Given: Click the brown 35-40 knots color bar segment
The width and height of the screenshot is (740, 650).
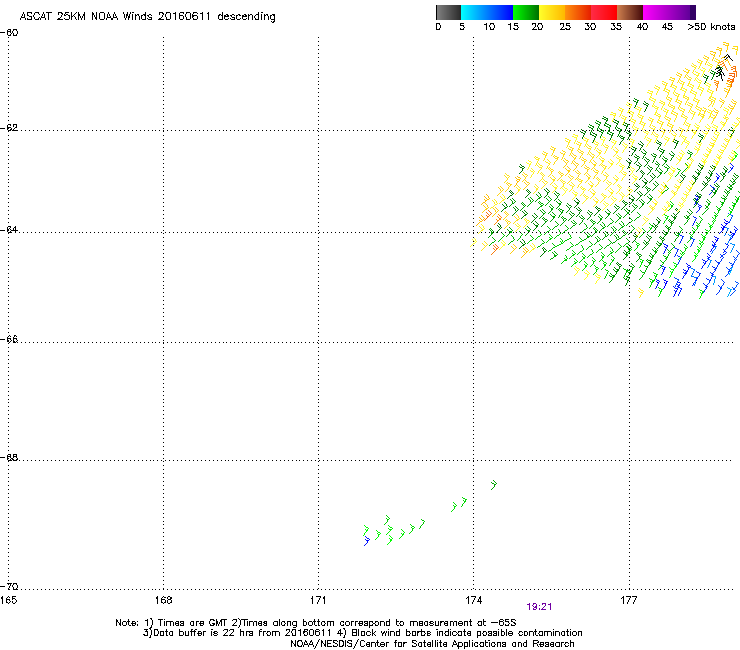Looking at the screenshot, I should coord(630,12).
